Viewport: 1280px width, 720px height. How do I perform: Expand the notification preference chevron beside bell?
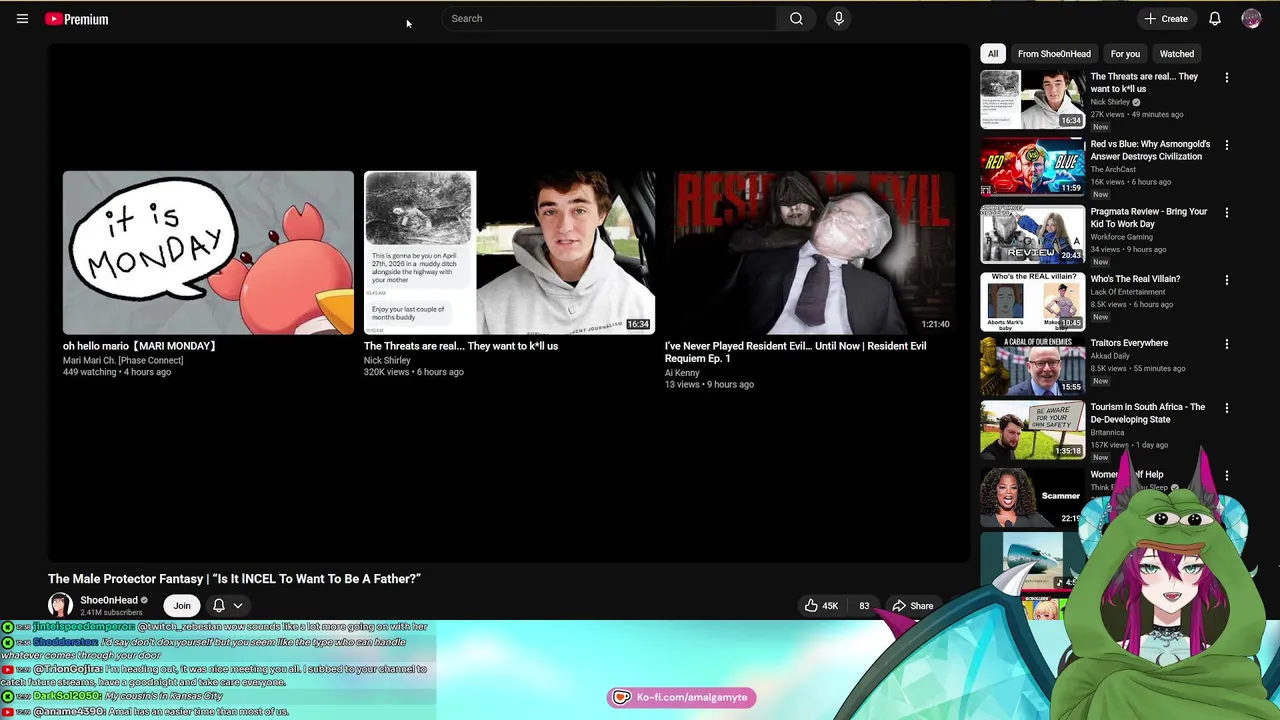(238, 606)
